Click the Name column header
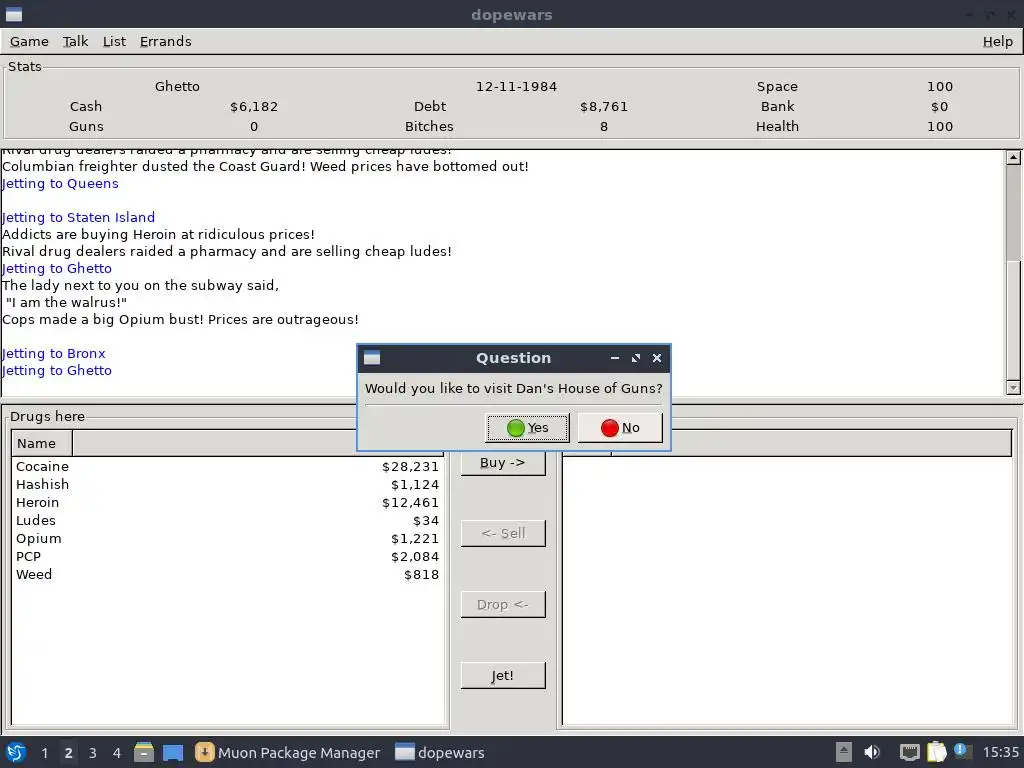This screenshot has width=1024, height=768. point(42,443)
